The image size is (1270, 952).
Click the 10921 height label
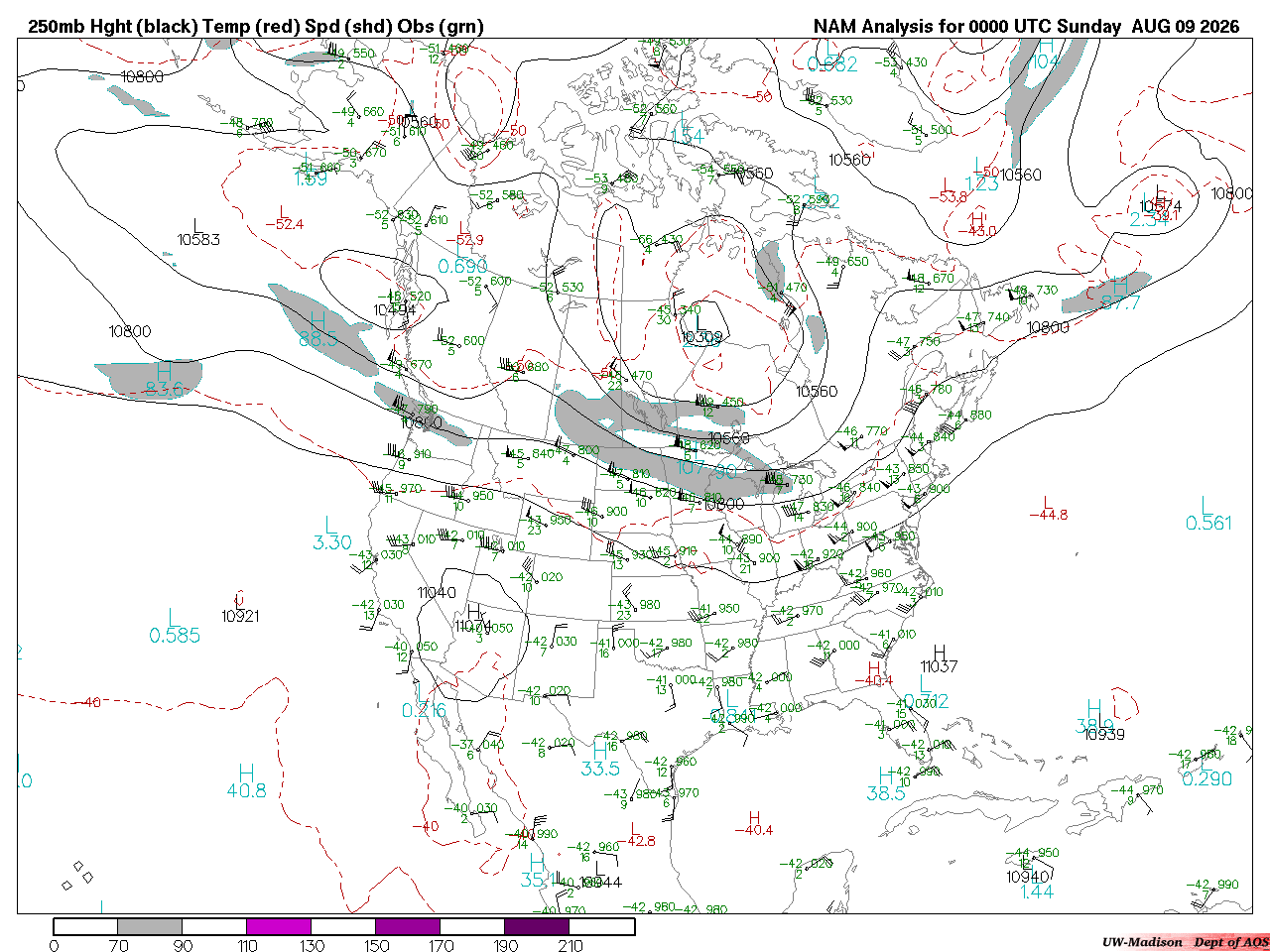[x=240, y=616]
